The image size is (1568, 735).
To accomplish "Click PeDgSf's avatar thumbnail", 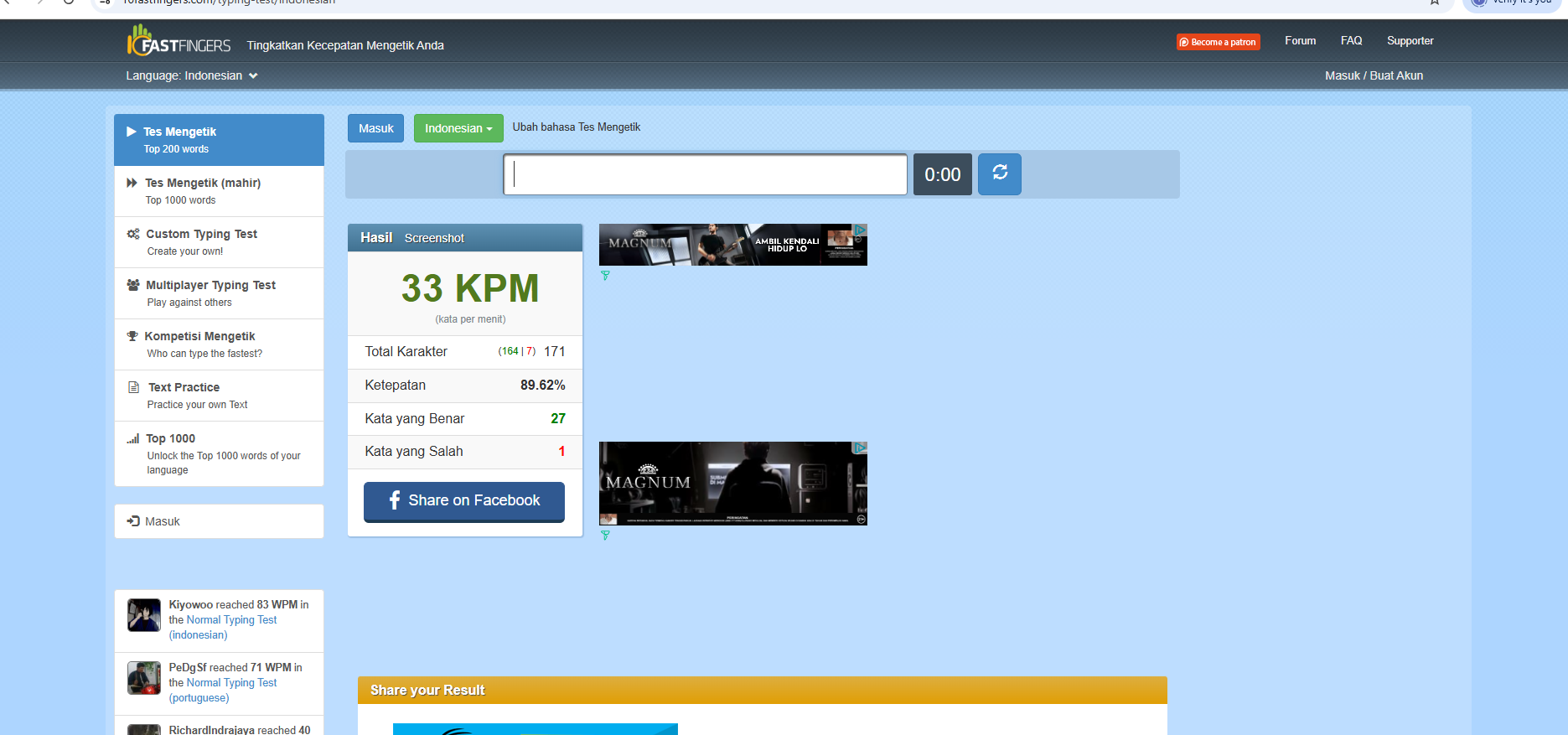I will (x=144, y=678).
